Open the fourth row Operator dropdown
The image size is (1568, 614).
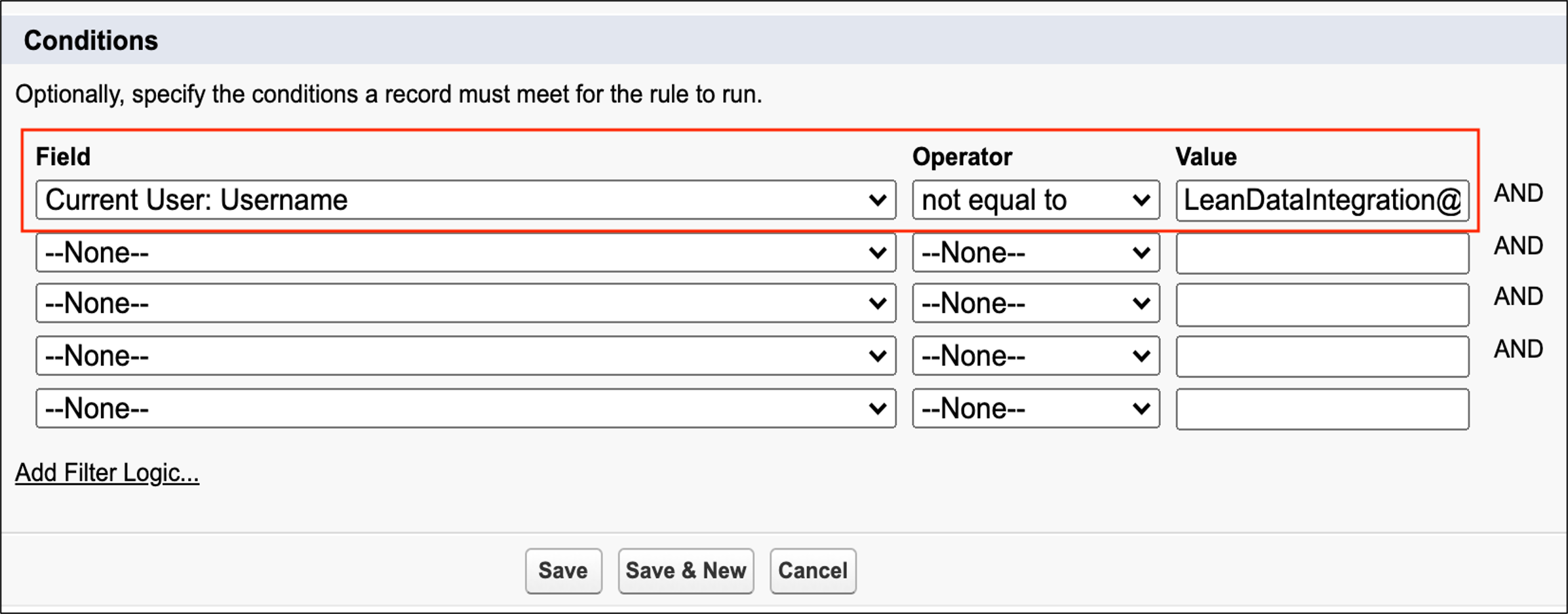[1035, 356]
